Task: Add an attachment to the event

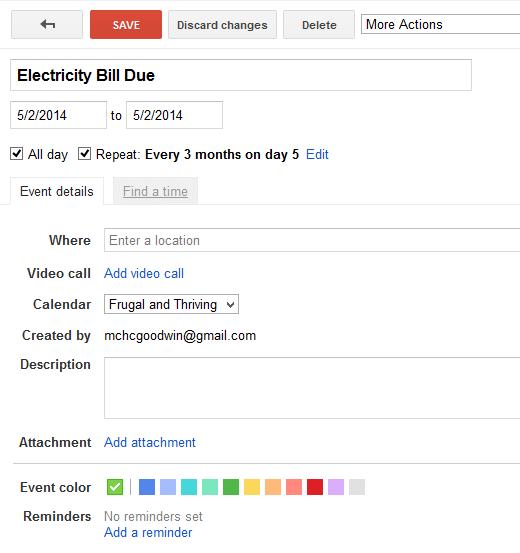Action: pyautogui.click(x=150, y=442)
